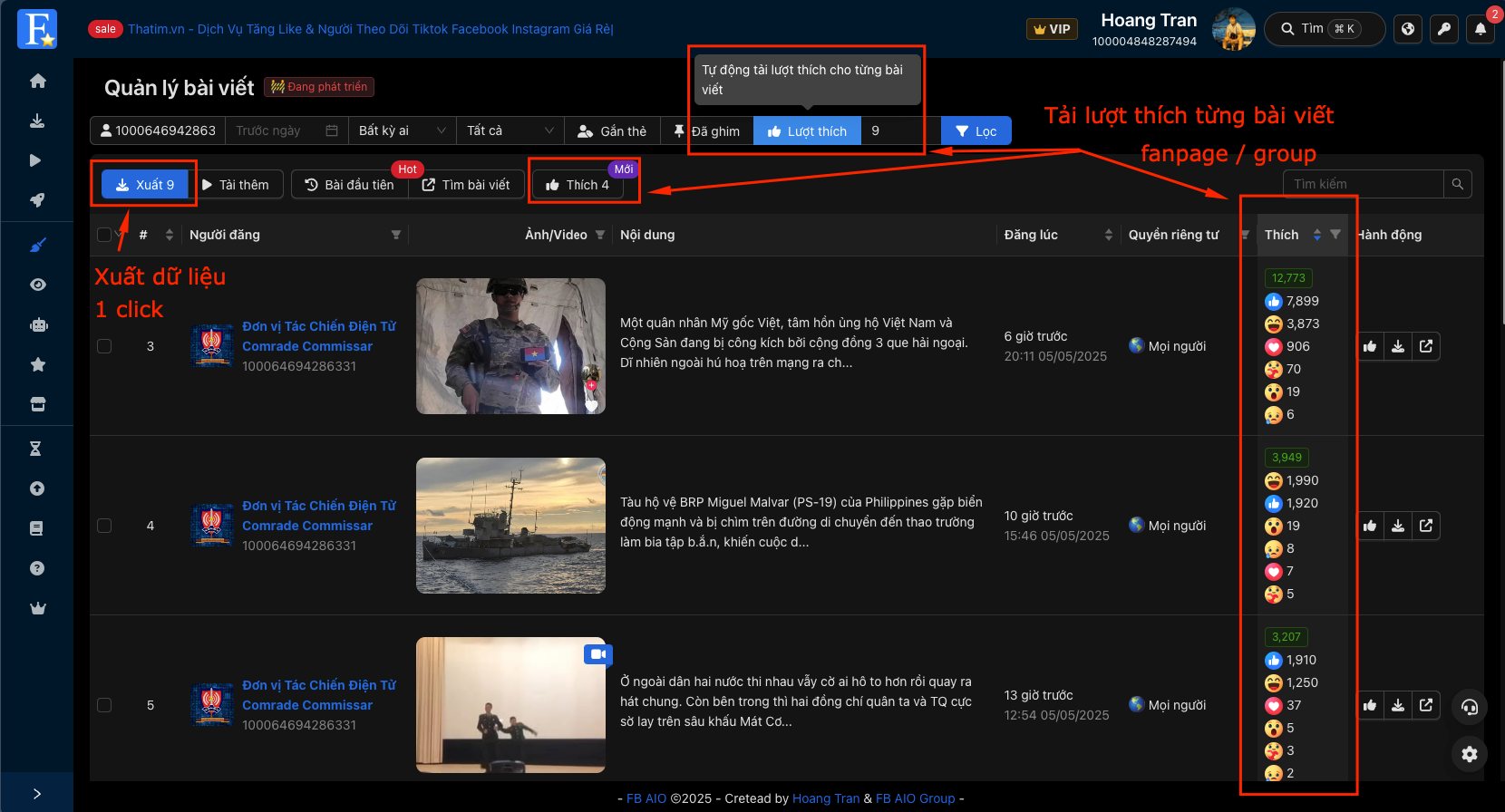Expand the sidebar with bottom chevron

click(37, 794)
